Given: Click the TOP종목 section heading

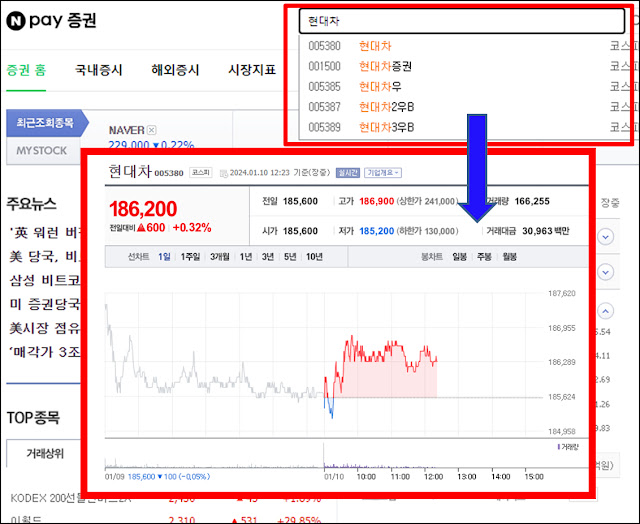Looking at the screenshot, I should tap(33, 417).
